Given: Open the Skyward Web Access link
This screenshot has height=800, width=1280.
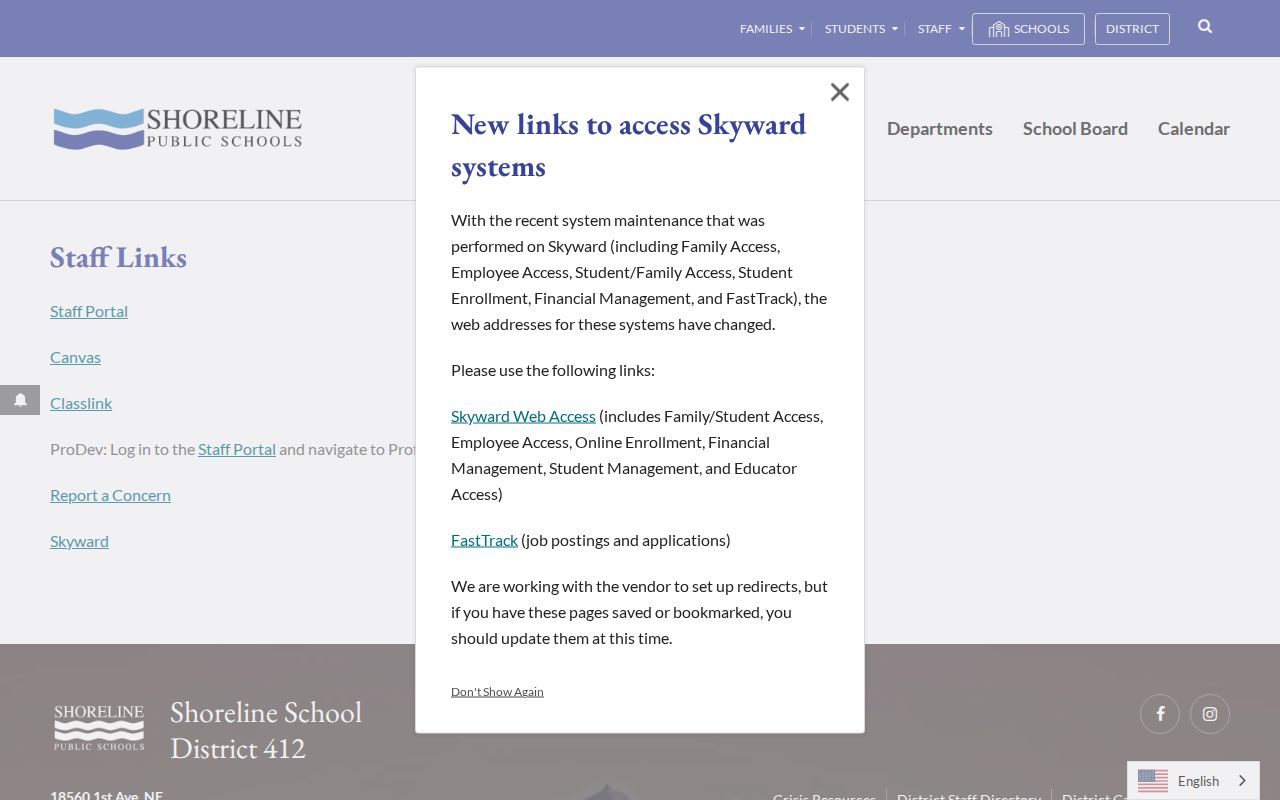Looking at the screenshot, I should coord(523,416).
